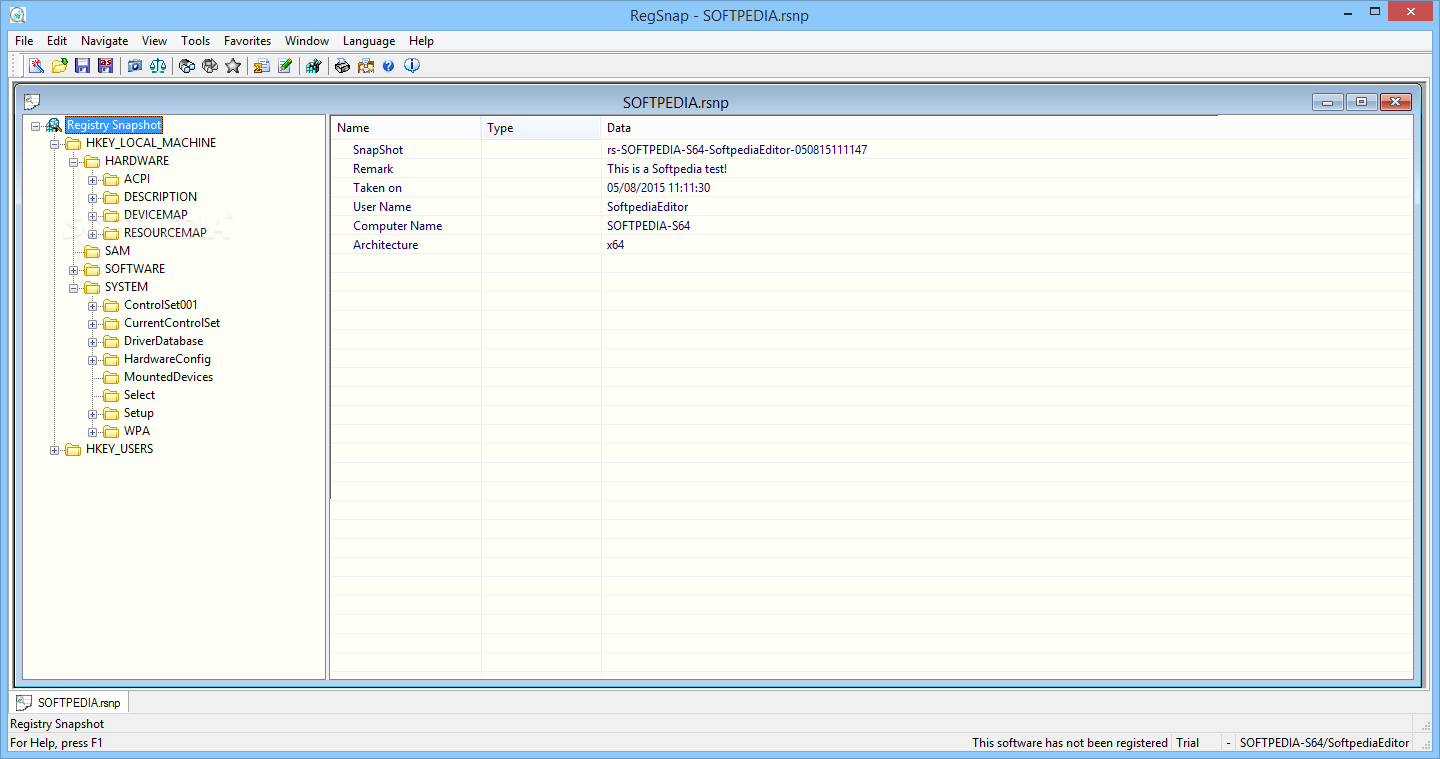
Task: Click the Find binoculars toolbar icon
Action: tap(187, 66)
